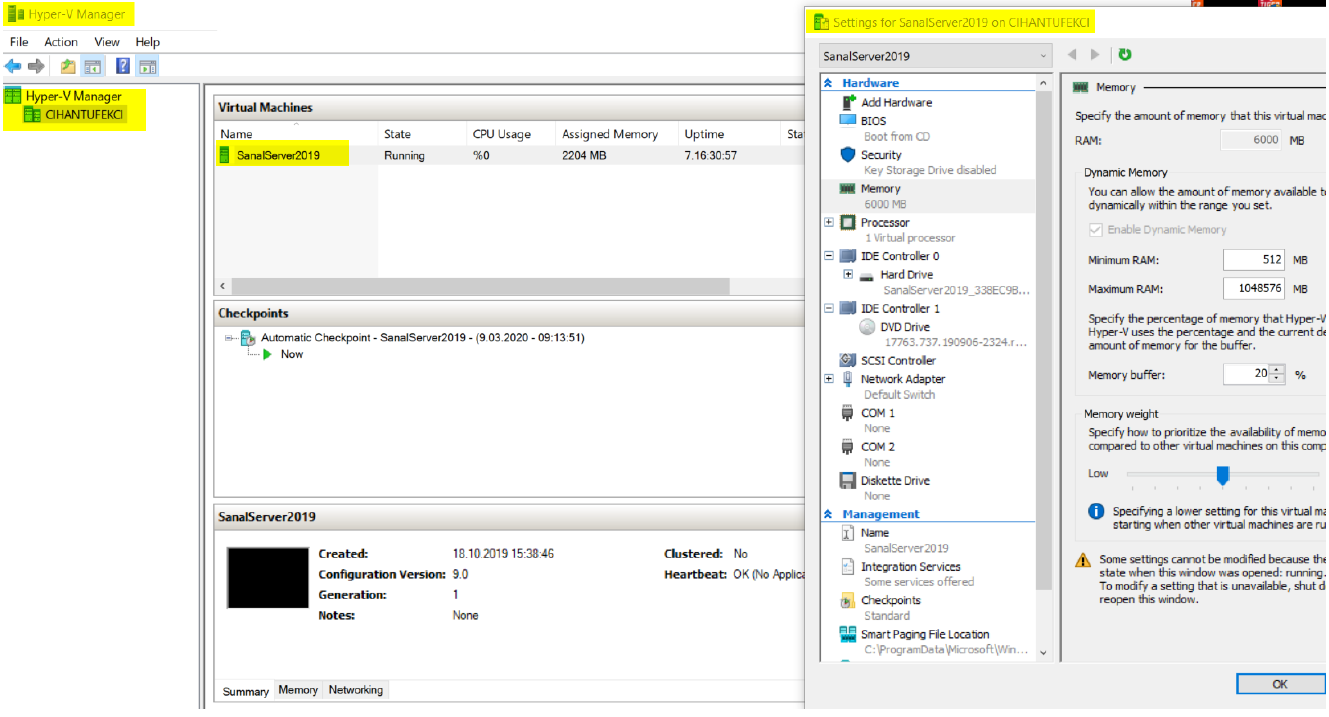Select the Memory chip icon in Hardware list
Image resolution: width=1329 pixels, height=717 pixels.
coord(847,189)
